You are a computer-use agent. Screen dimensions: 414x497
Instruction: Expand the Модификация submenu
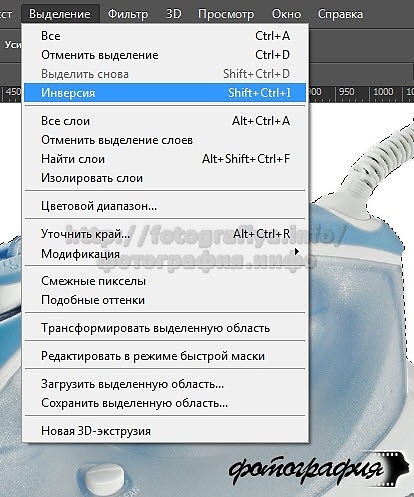tap(165, 254)
